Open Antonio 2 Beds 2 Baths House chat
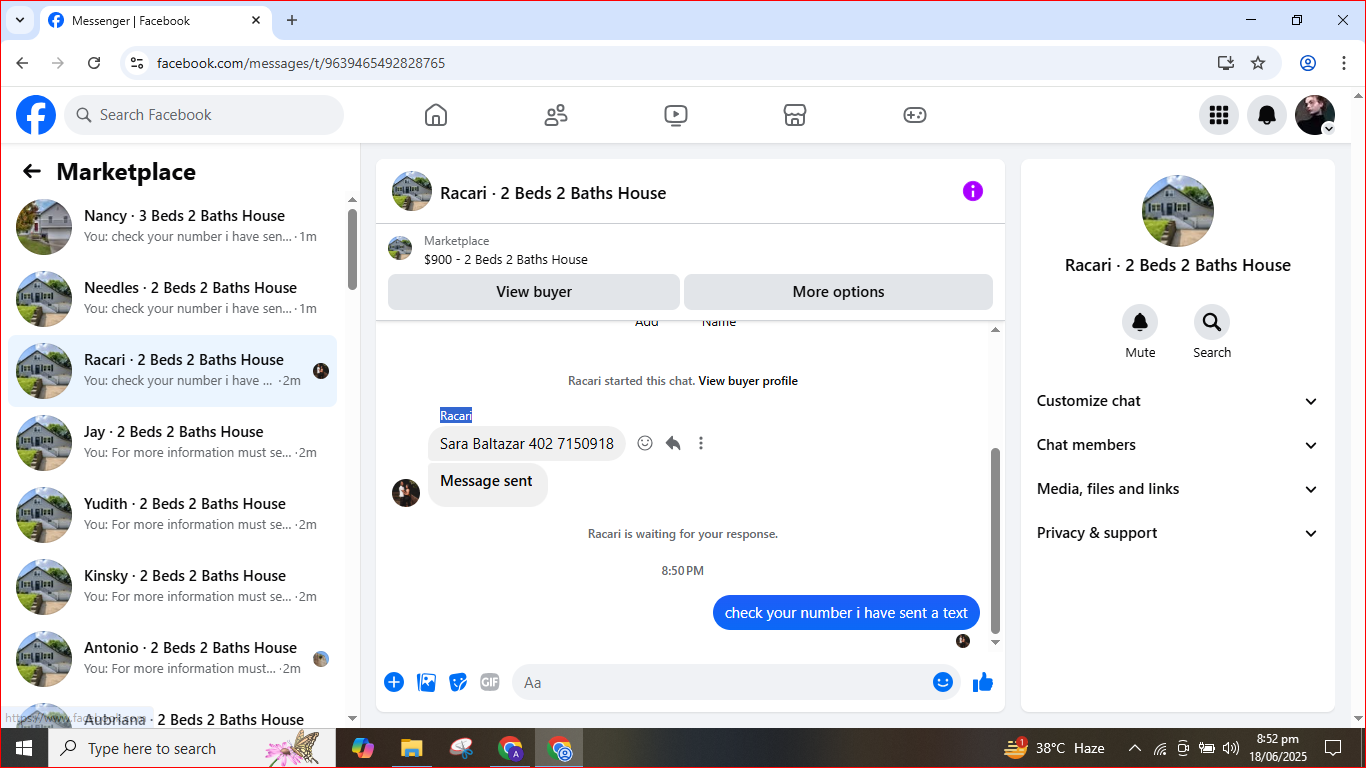Image resolution: width=1366 pixels, height=768 pixels. coord(173,659)
